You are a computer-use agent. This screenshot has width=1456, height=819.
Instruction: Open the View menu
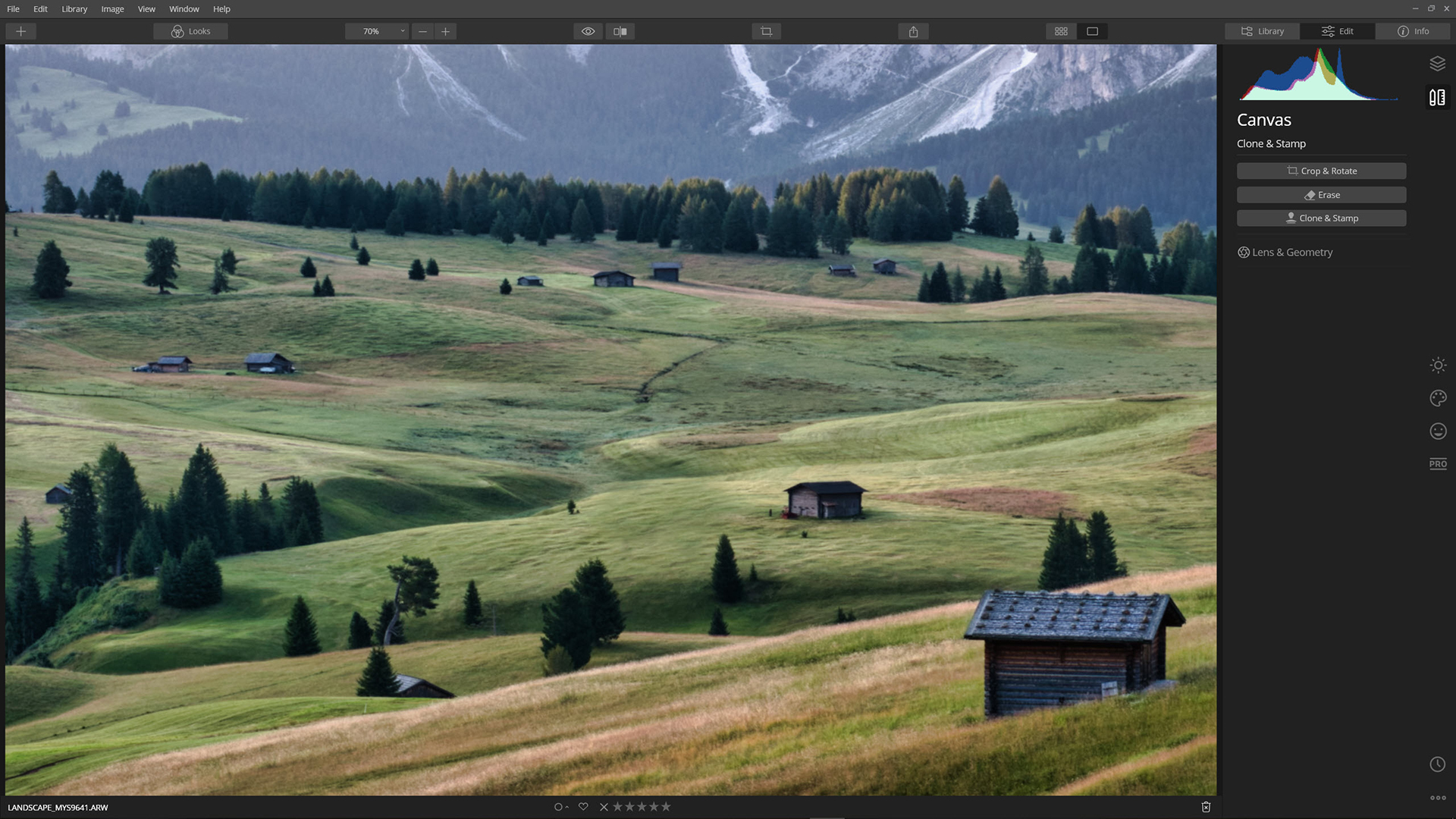click(146, 9)
